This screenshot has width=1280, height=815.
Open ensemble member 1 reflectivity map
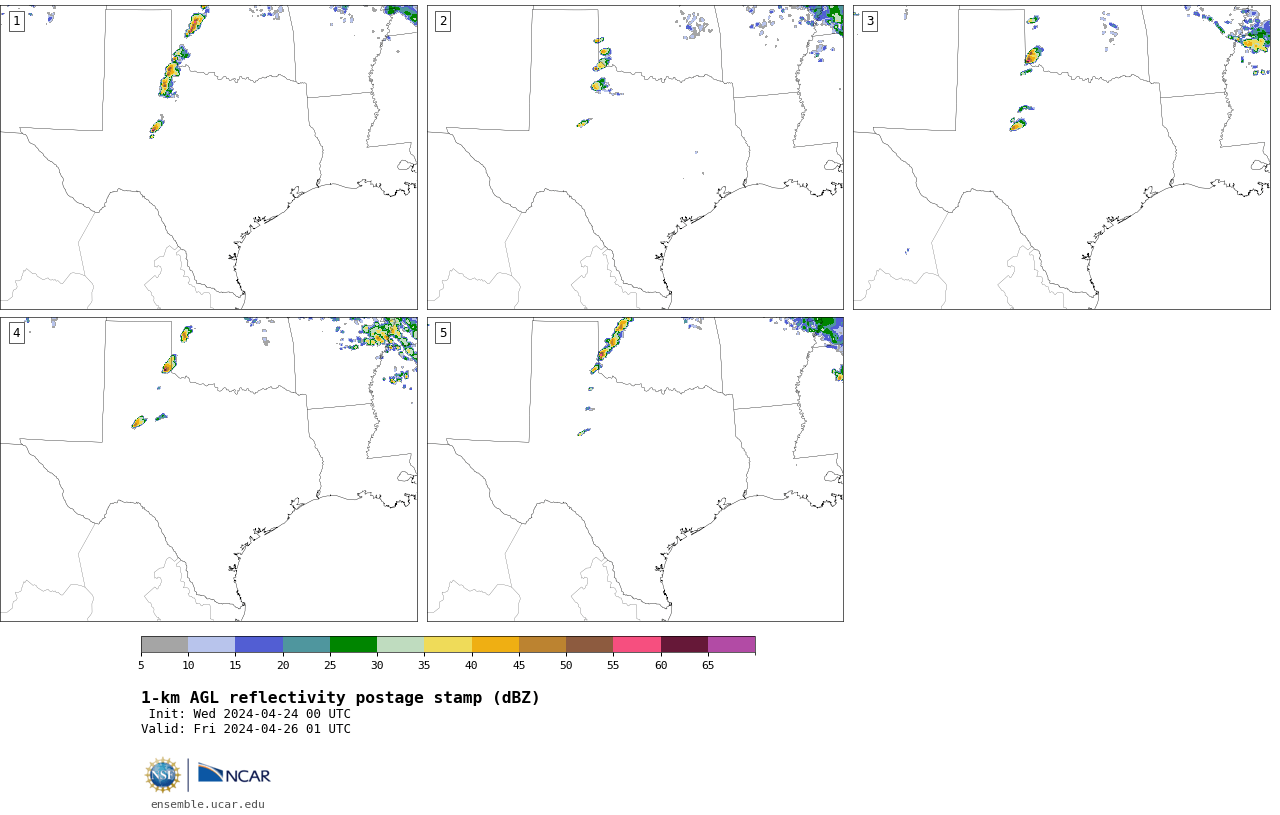point(209,157)
